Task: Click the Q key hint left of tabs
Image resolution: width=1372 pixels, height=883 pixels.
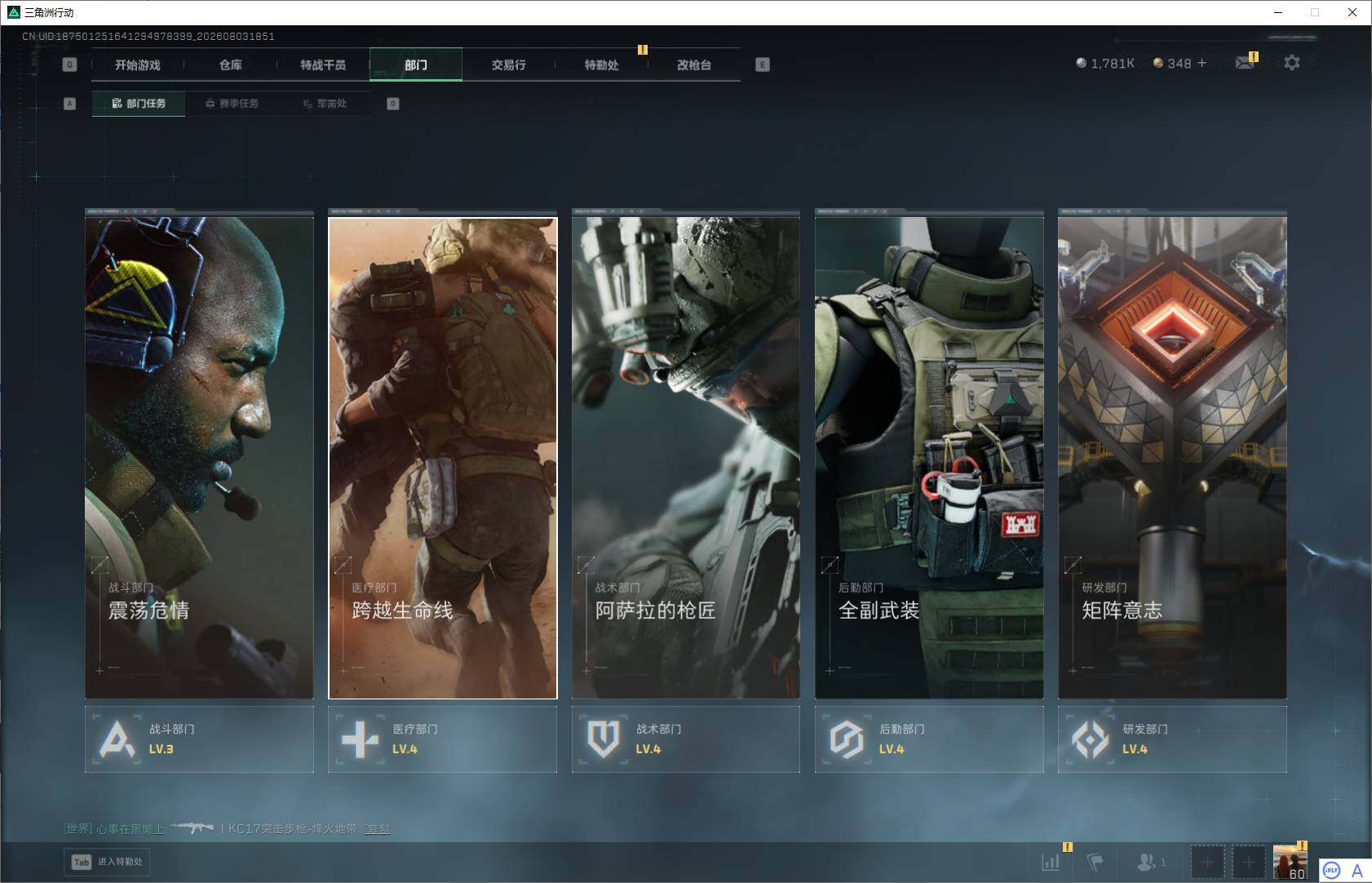Action: tap(69, 64)
